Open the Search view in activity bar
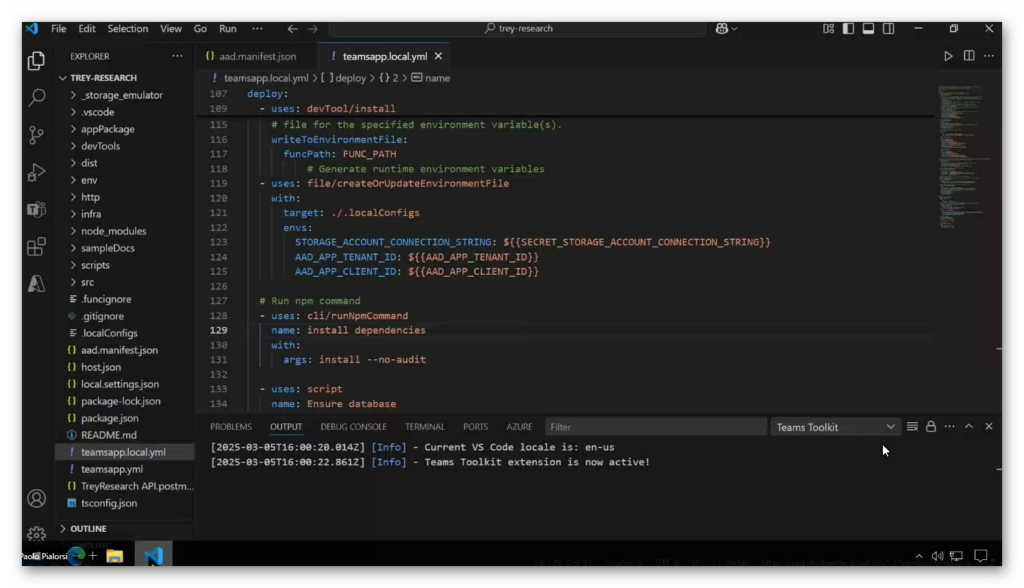The height and width of the screenshot is (588, 1024). click(x=37, y=98)
